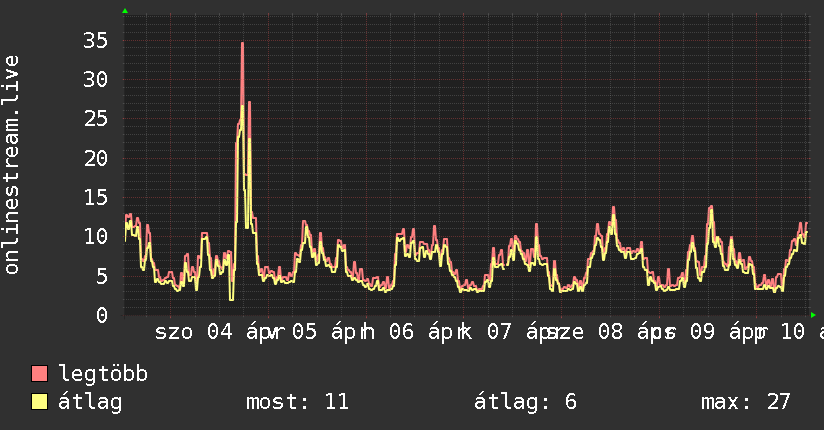The image size is (824, 430).
Task: Click the y-axis label 25
Action: (x=95, y=119)
